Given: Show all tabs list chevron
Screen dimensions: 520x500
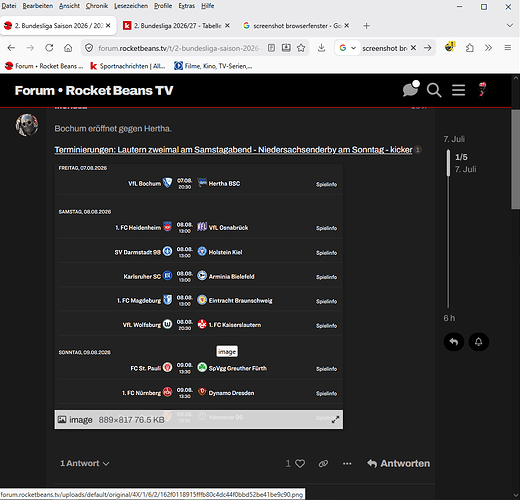Looking at the screenshot, I should point(509,25).
